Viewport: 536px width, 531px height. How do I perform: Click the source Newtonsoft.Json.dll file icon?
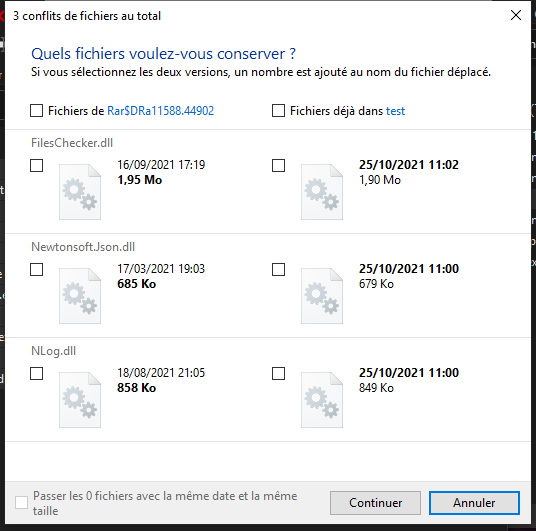(80, 296)
